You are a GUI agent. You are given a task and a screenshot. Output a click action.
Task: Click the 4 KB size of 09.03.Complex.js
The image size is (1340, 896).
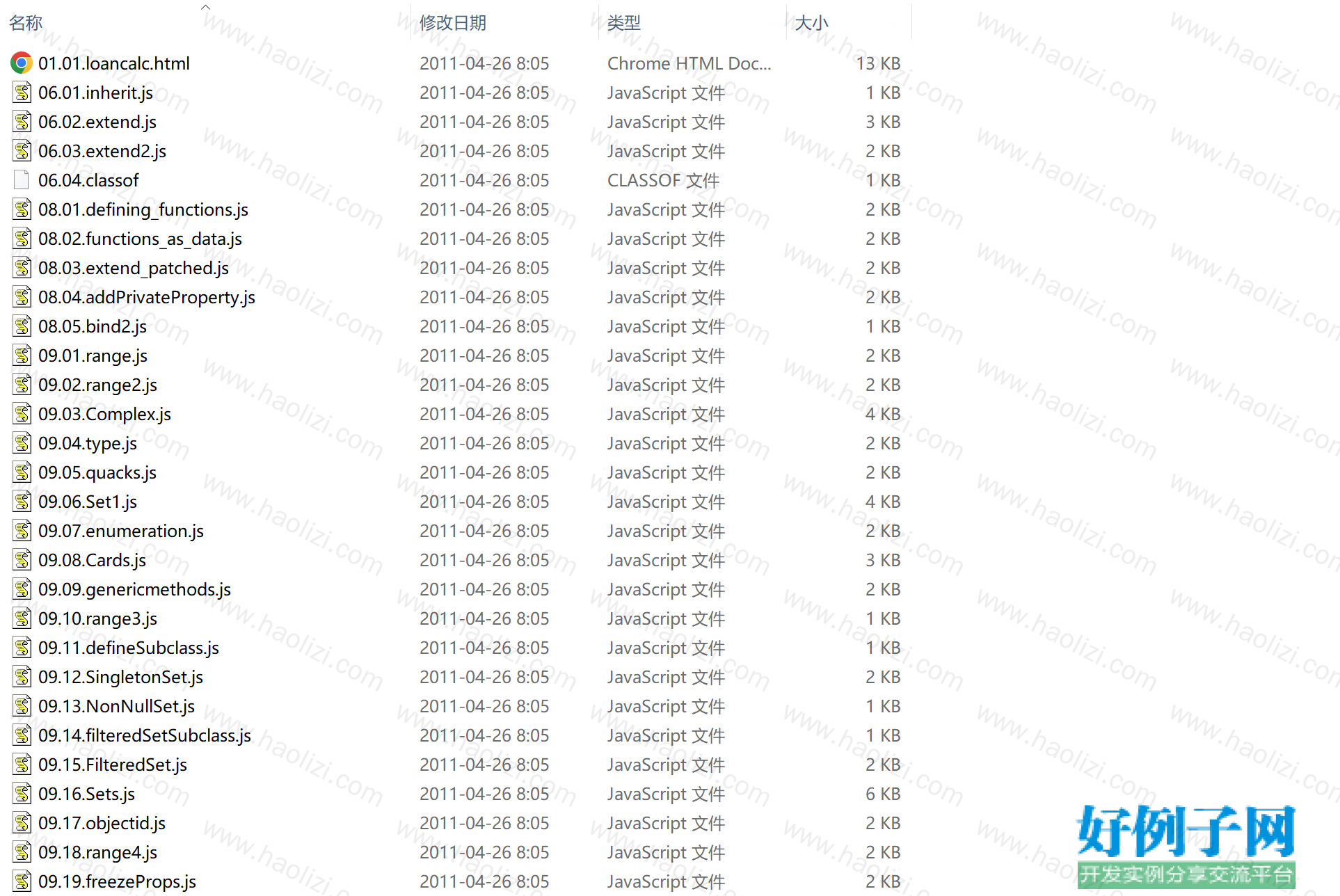883,414
